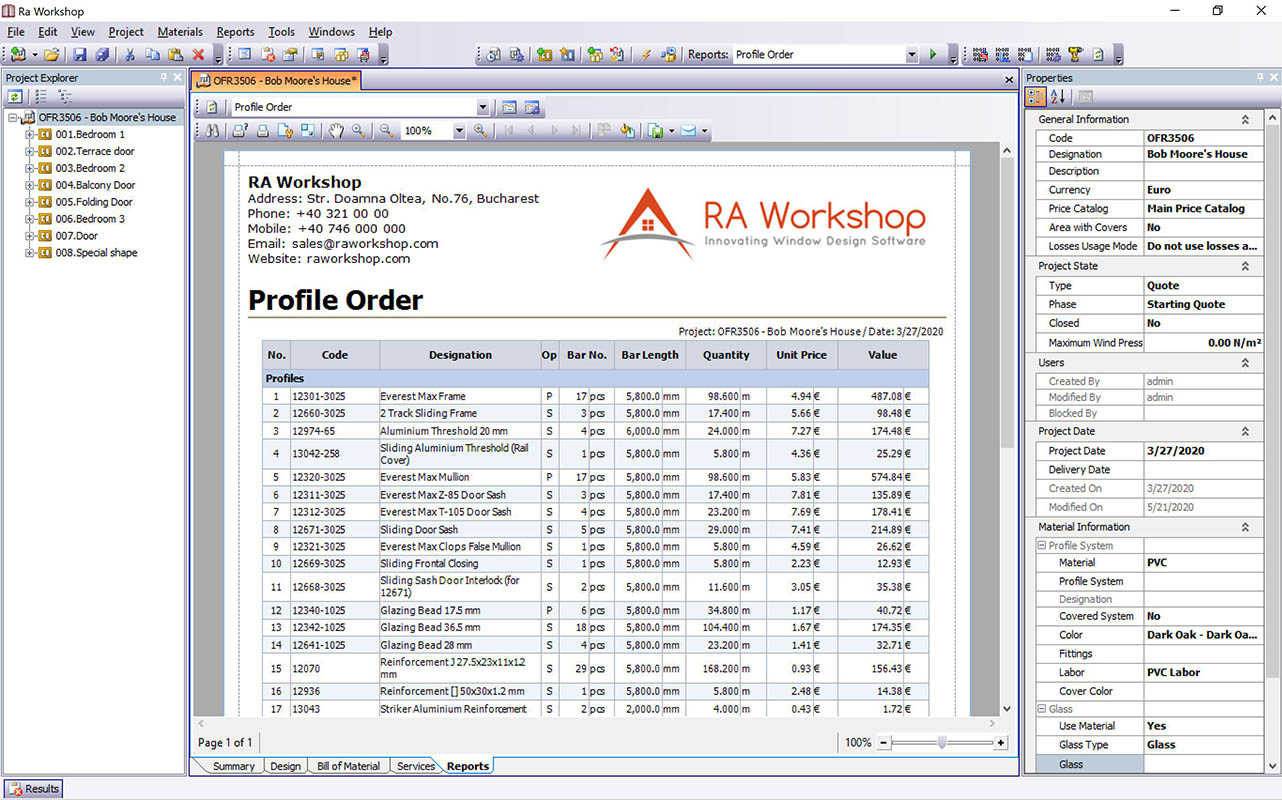Pin the Project Explorer panel
Viewport: 1282px width, 800px height.
tap(164, 77)
